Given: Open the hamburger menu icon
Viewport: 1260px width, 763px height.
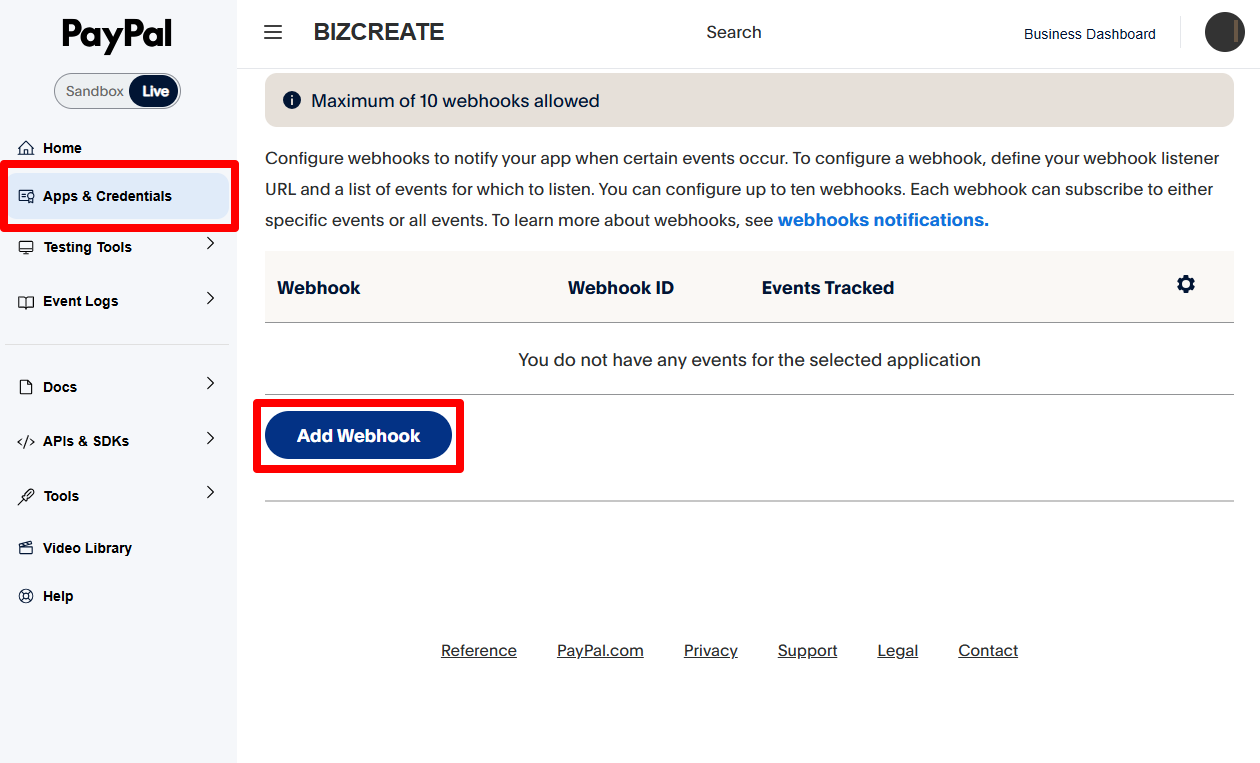Looking at the screenshot, I should 273,33.
